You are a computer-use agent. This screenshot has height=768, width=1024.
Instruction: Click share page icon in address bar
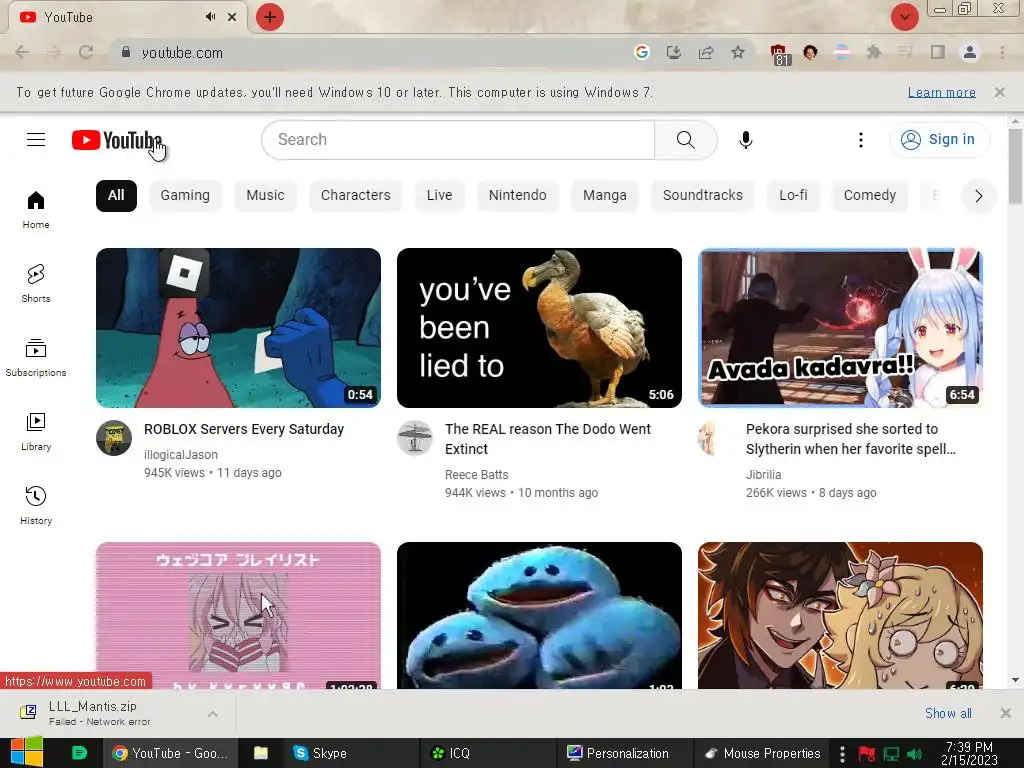[x=705, y=52]
